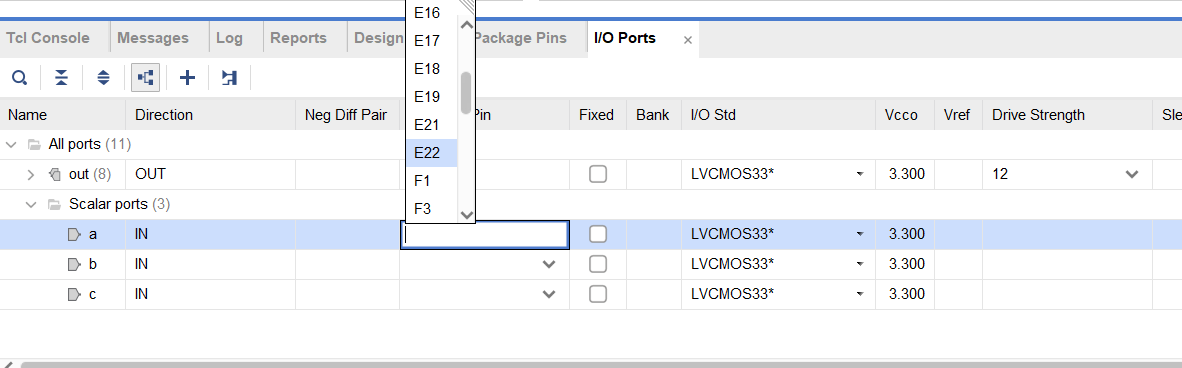Click the port icon next to 'a'
This screenshot has width=1182, height=368.
pos(74,235)
